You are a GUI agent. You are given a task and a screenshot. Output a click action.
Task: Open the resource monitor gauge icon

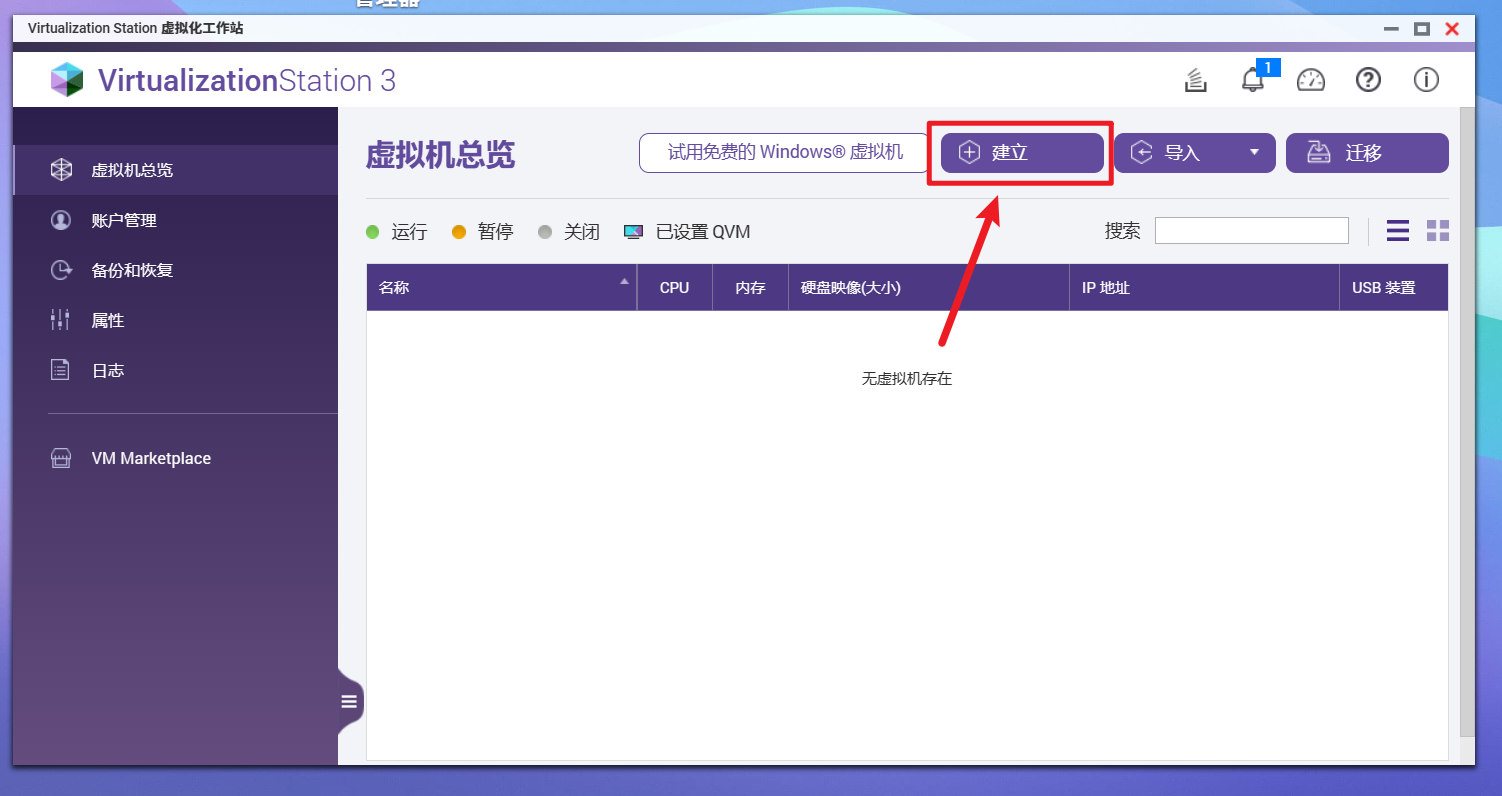pos(1311,80)
